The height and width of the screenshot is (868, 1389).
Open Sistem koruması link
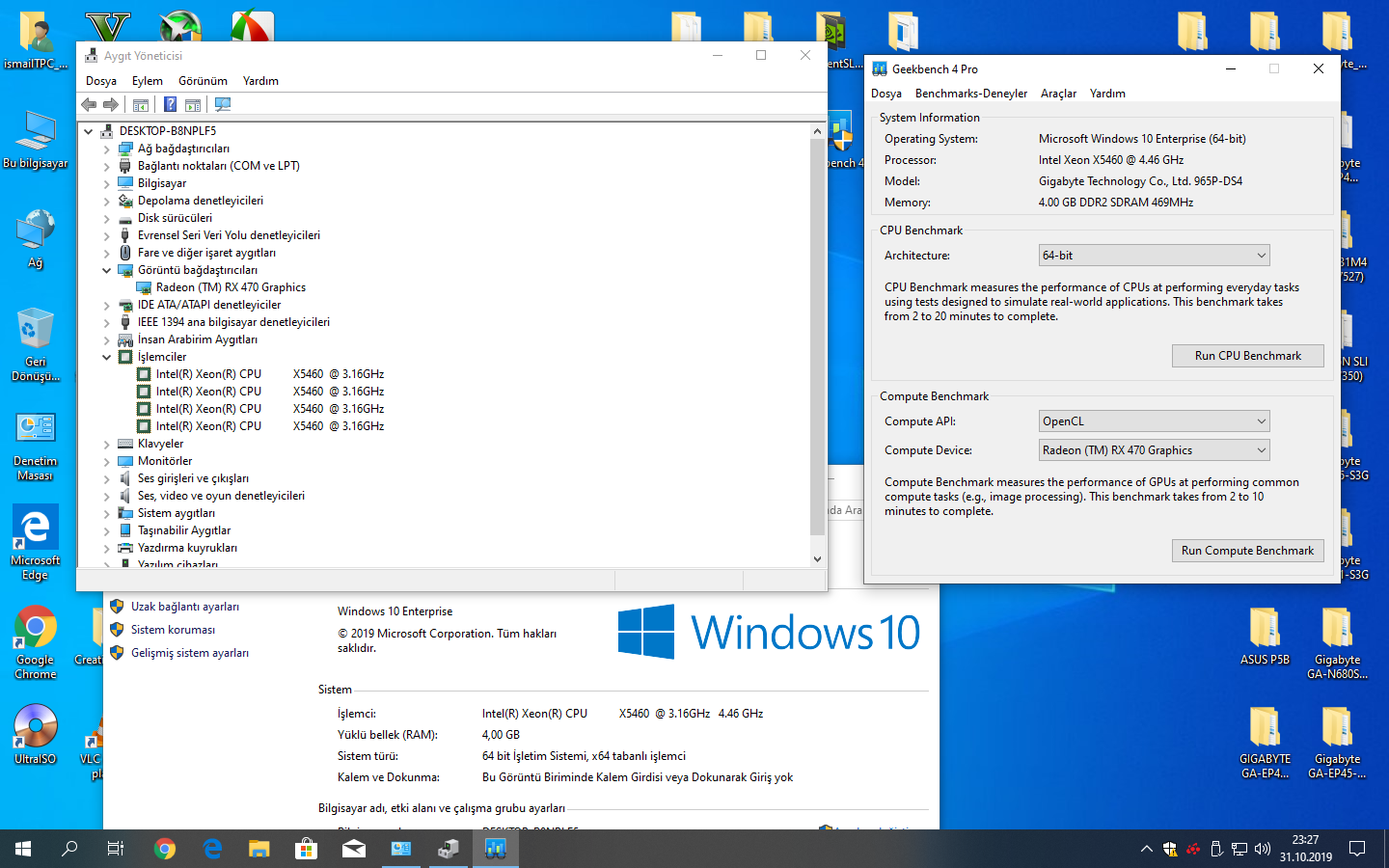coord(174,630)
